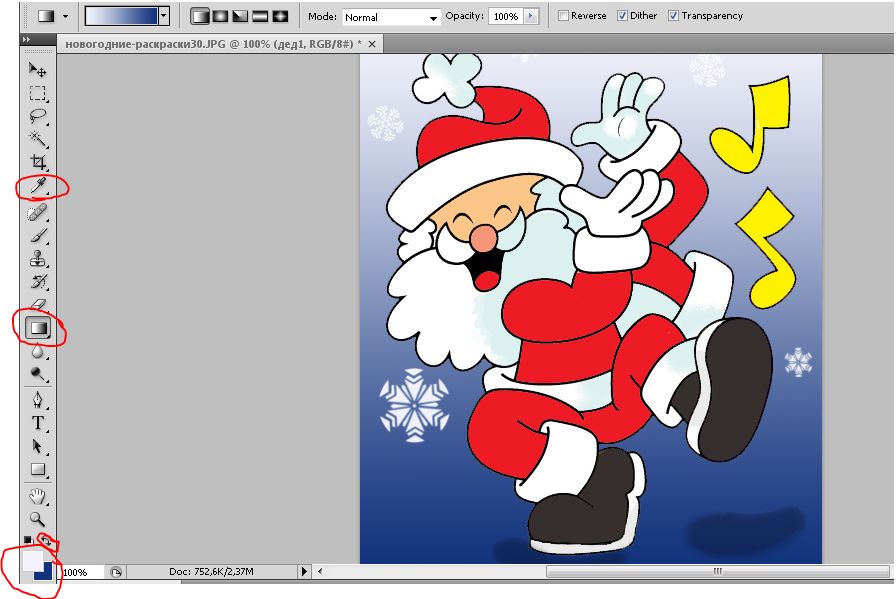Select the Move tool
Image resolution: width=896 pixels, height=599 pixels.
[38, 70]
